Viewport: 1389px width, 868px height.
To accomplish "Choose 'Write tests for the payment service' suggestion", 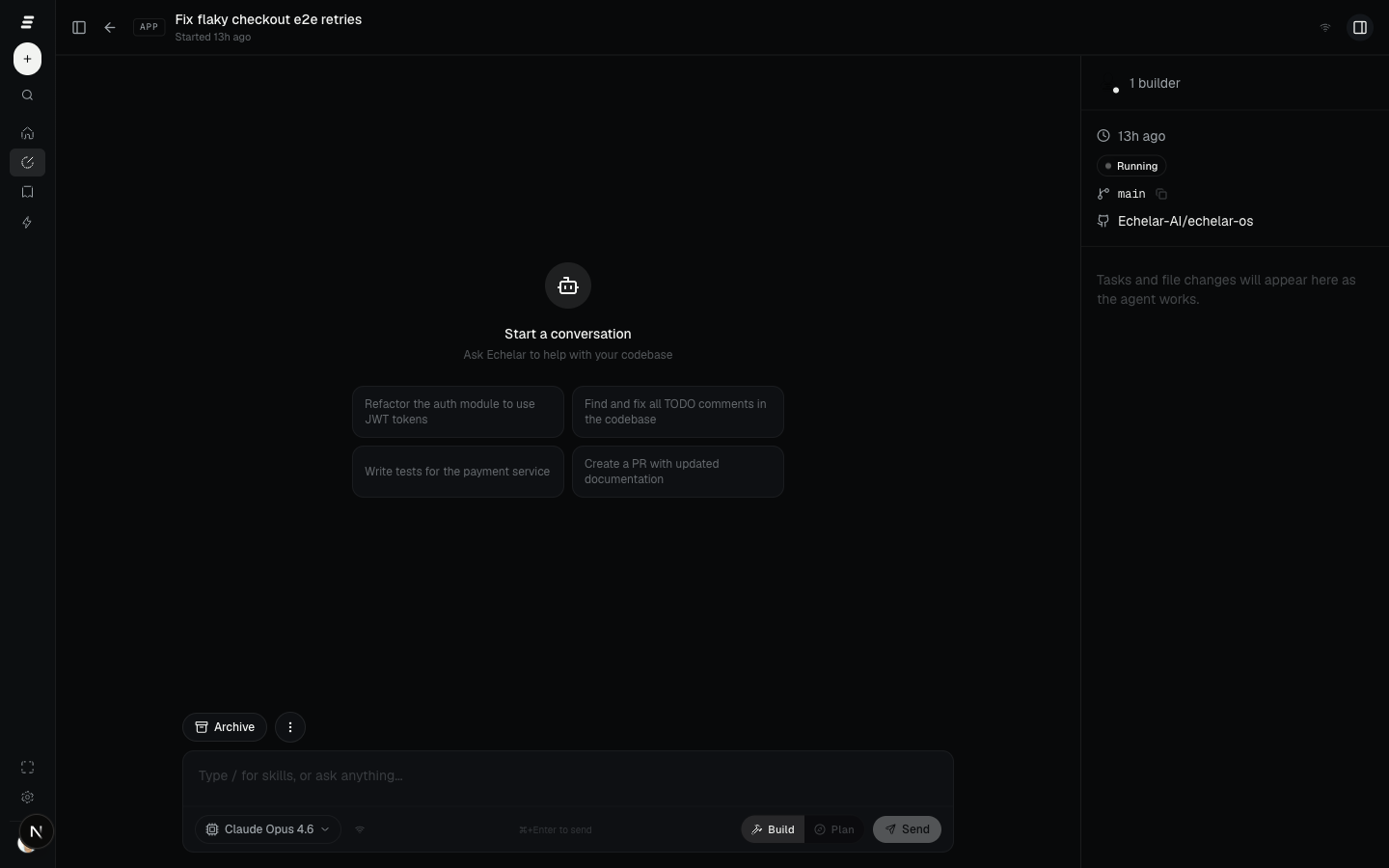I will point(458,472).
